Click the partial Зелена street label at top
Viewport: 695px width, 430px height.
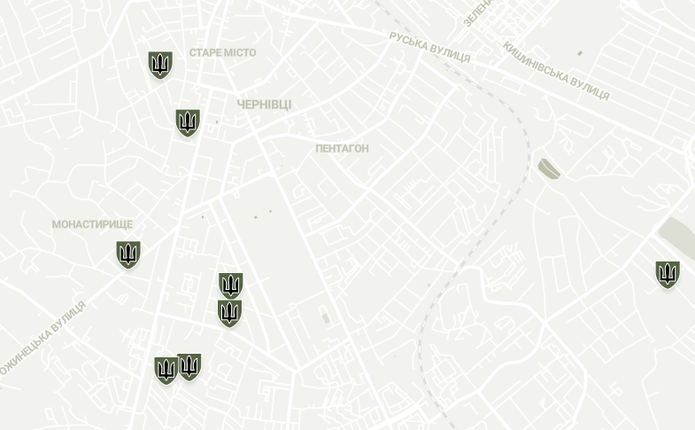click(477, 12)
